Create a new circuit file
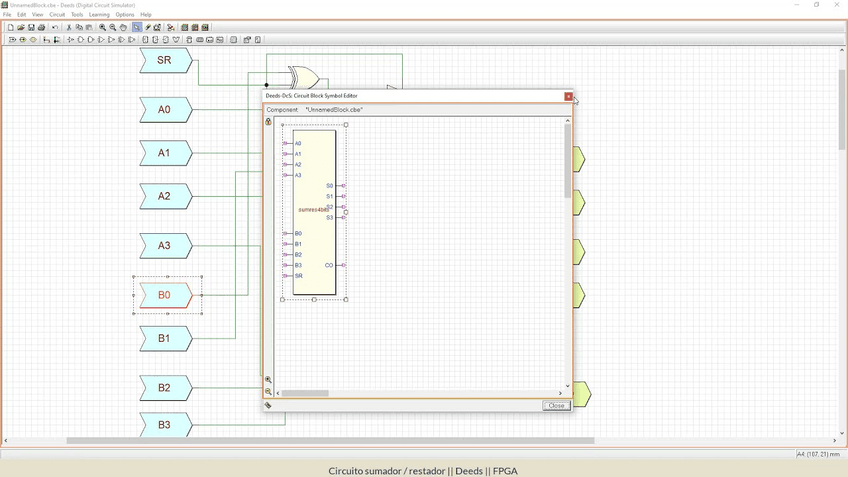 point(11,28)
